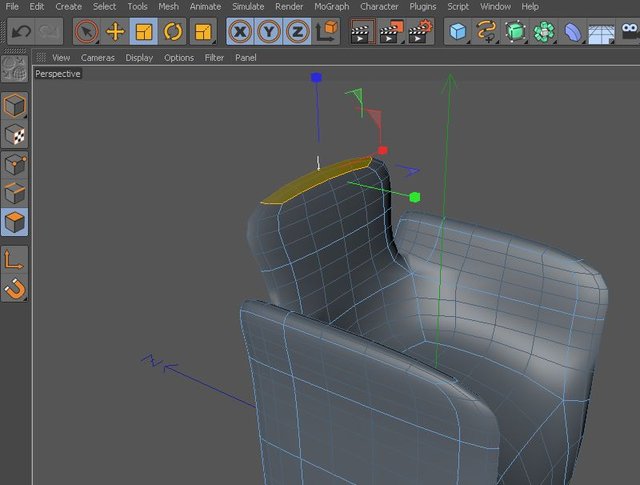The width and height of the screenshot is (640, 485).
Task: Open the MoGraph menu
Action: [x=331, y=7]
